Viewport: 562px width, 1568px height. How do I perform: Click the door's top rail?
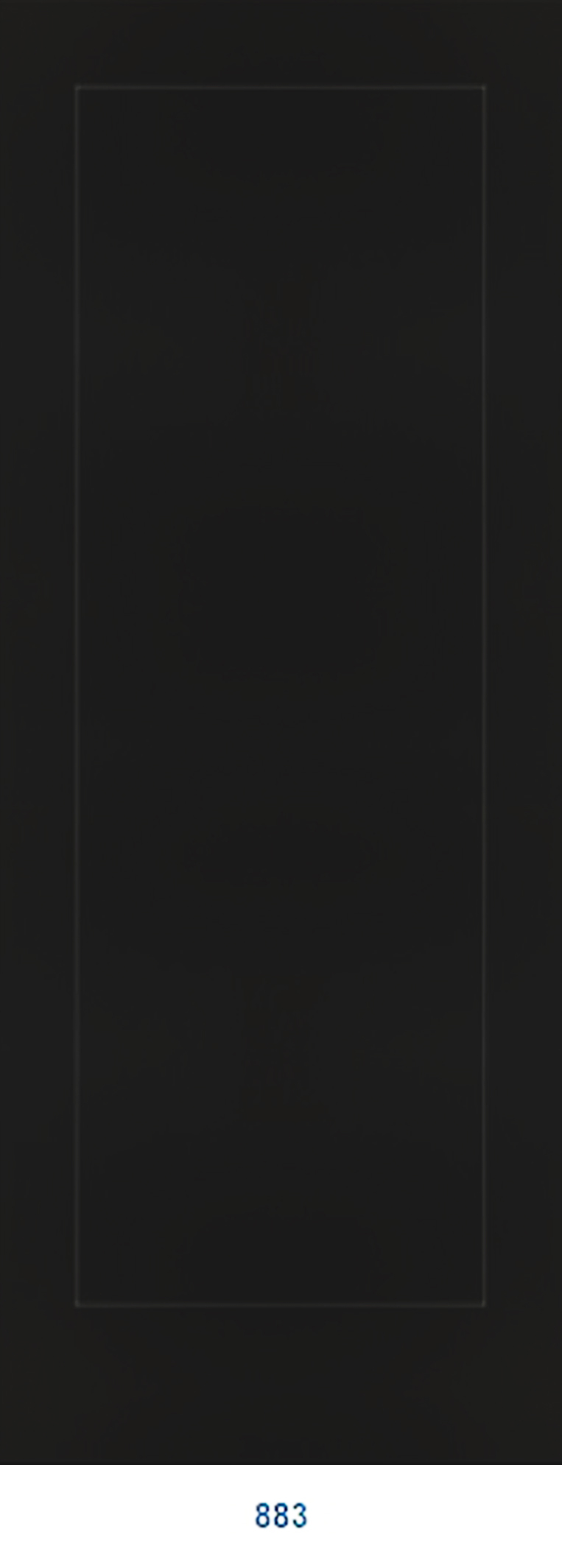[281, 43]
